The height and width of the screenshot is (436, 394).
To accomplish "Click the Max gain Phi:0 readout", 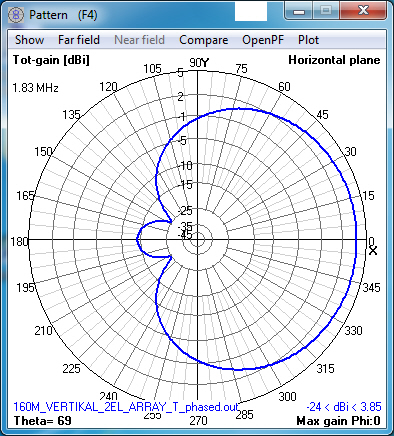I will [x=338, y=421].
